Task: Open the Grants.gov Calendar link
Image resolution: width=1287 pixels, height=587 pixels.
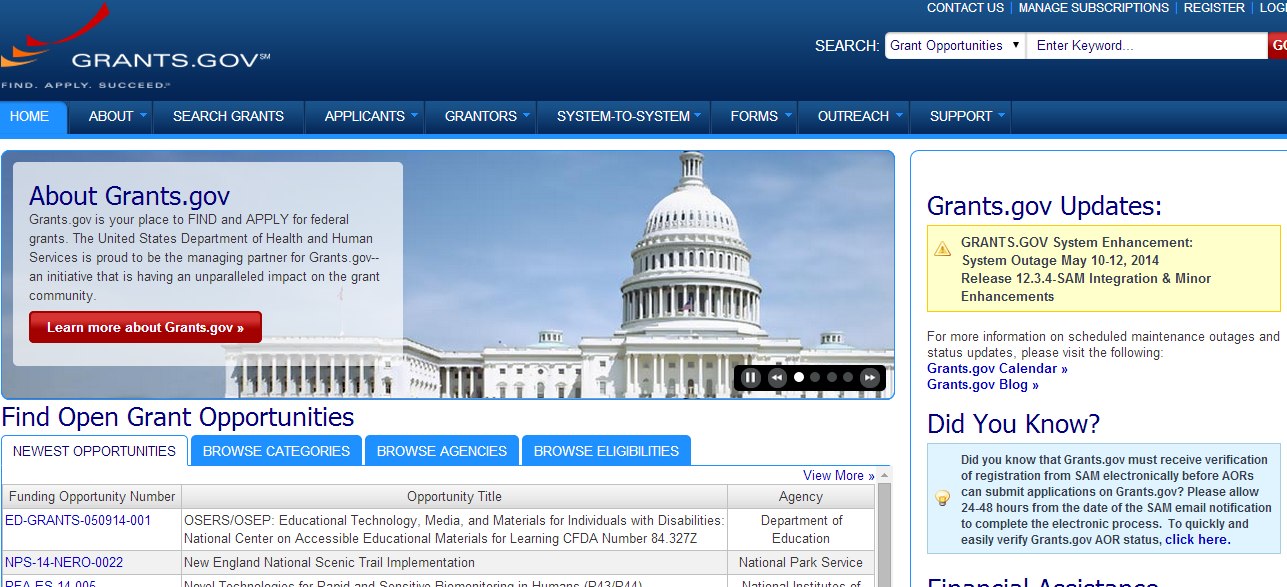Action: click(997, 369)
